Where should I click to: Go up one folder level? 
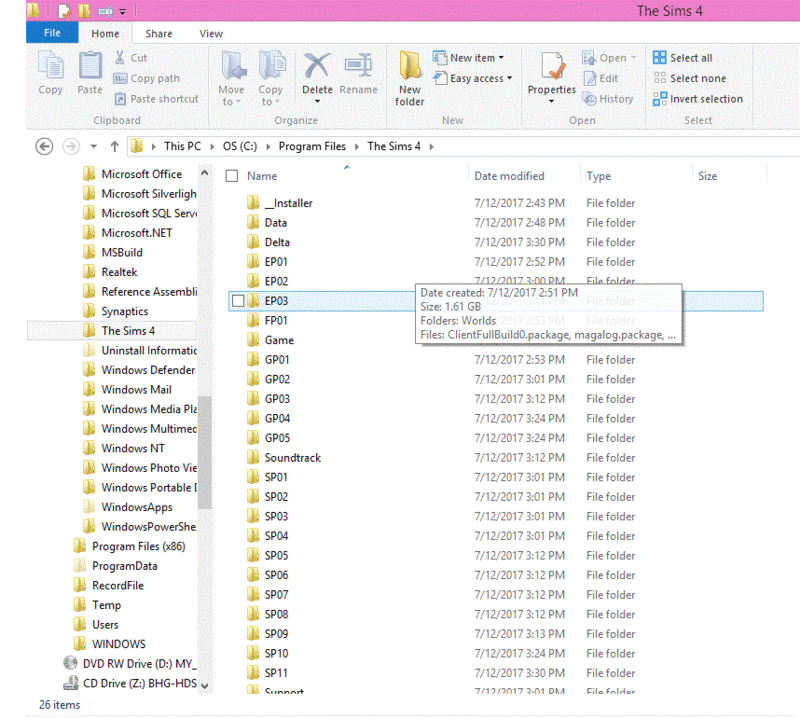(115, 146)
